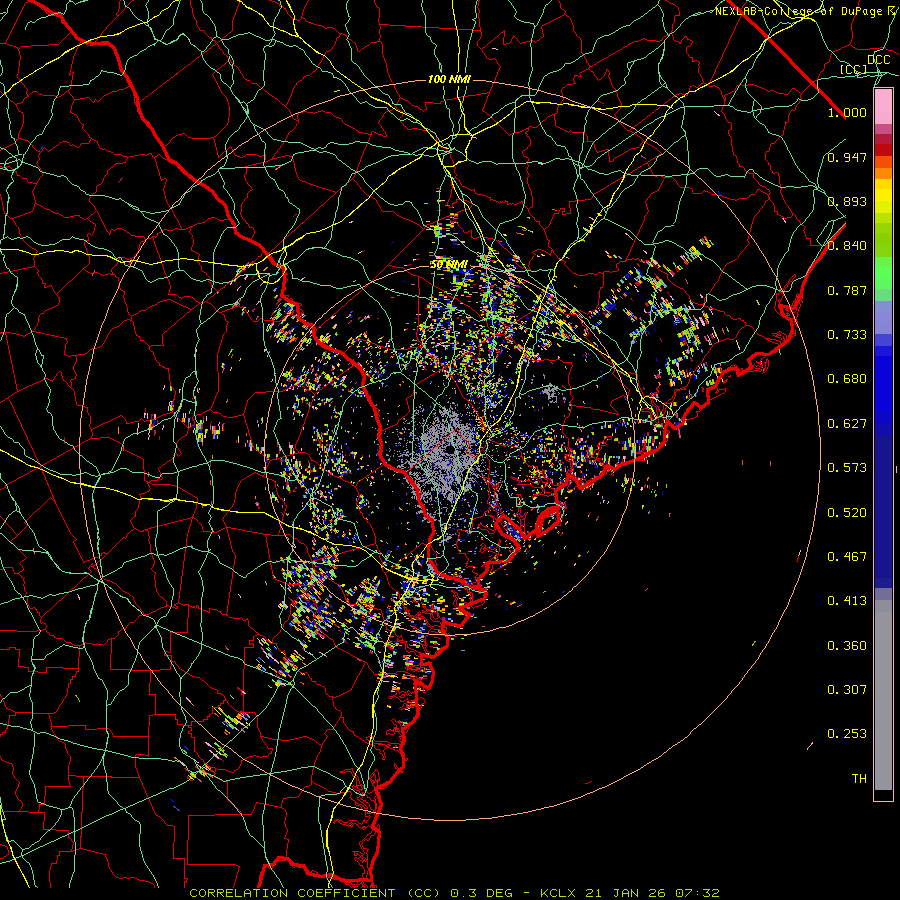900x900 pixels.
Task: Click the 0.360 scale value label
Action: click(847, 646)
